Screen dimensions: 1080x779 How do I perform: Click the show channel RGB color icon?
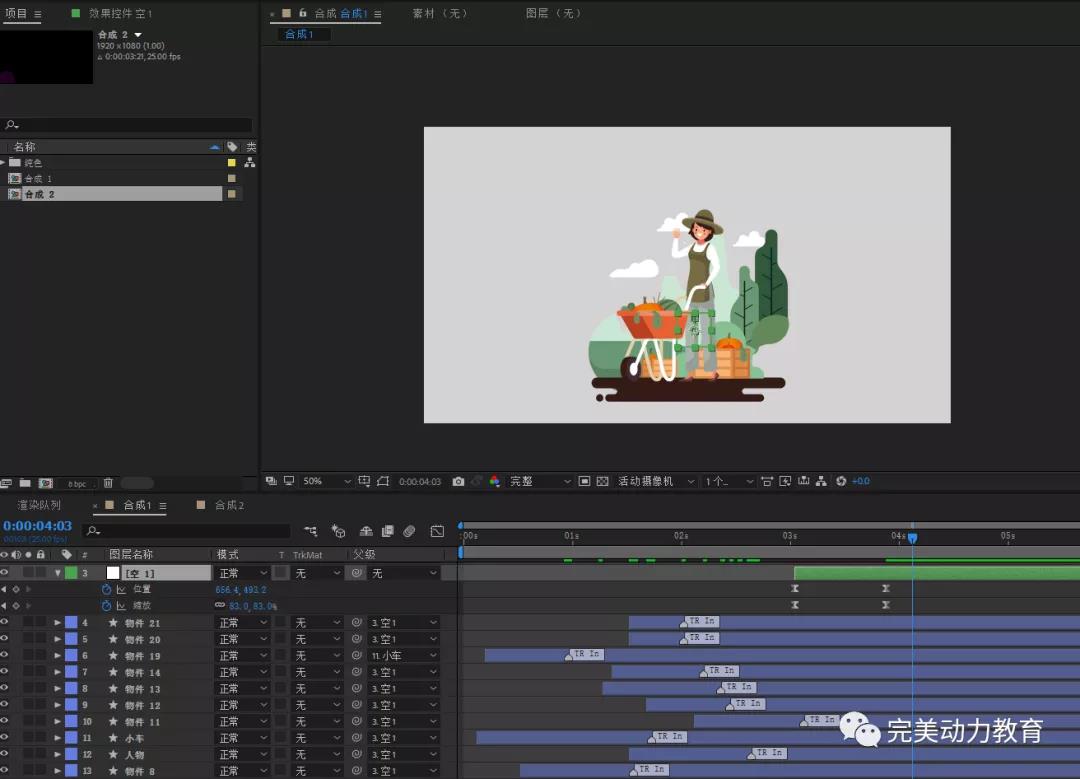coord(494,481)
